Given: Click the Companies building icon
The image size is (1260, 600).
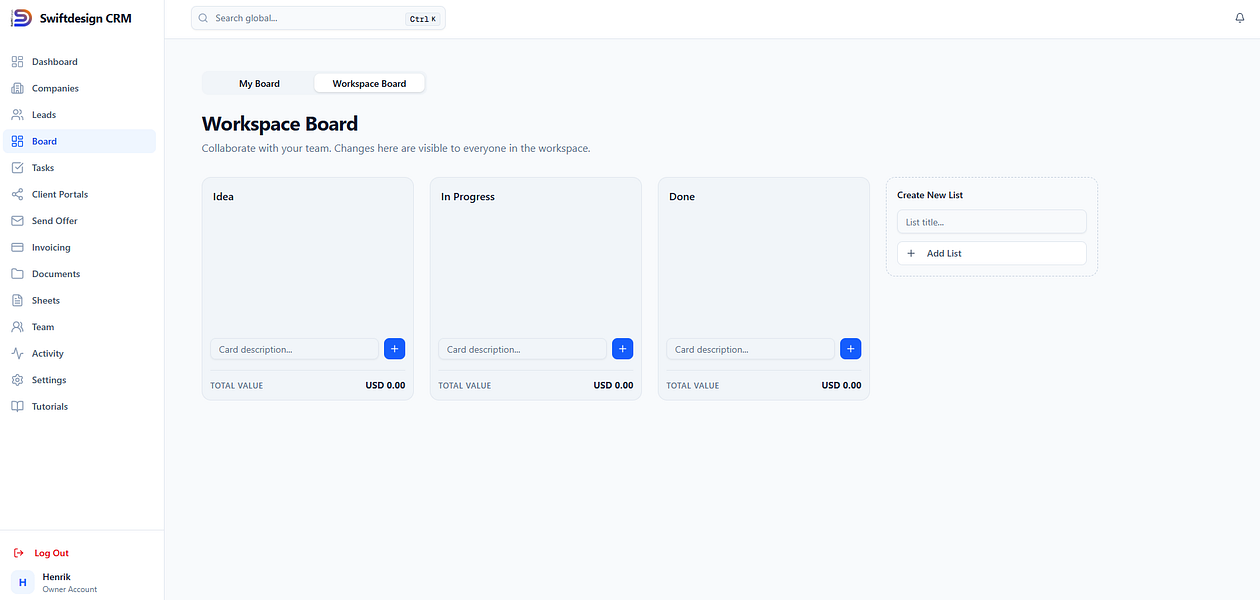Looking at the screenshot, I should (x=17, y=88).
